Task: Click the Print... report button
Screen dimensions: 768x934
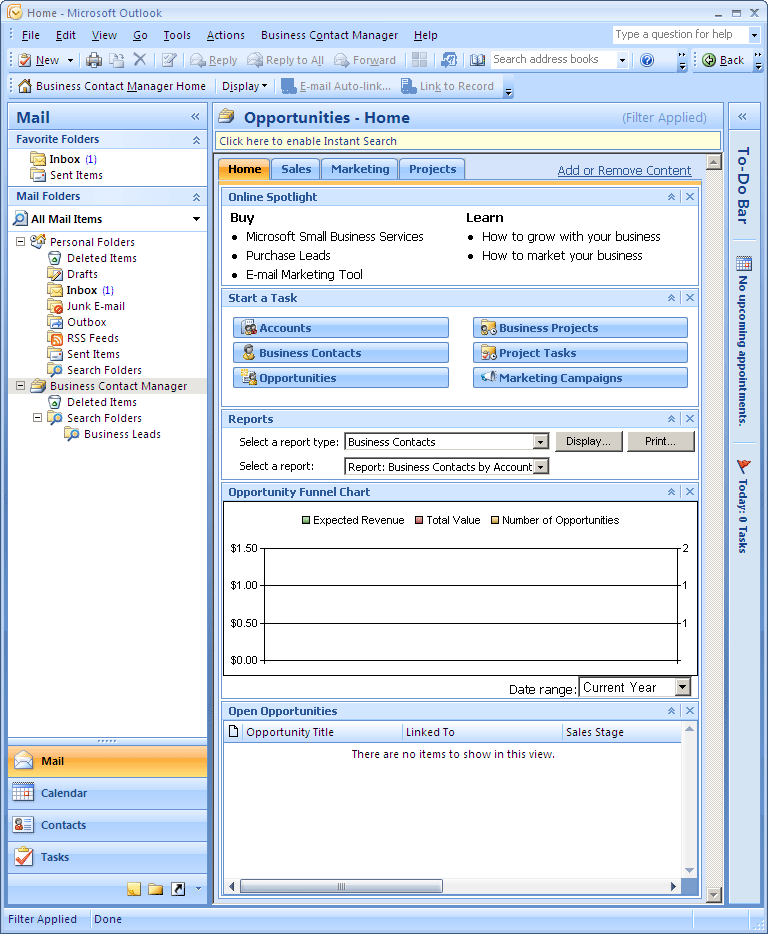Action: (x=661, y=441)
